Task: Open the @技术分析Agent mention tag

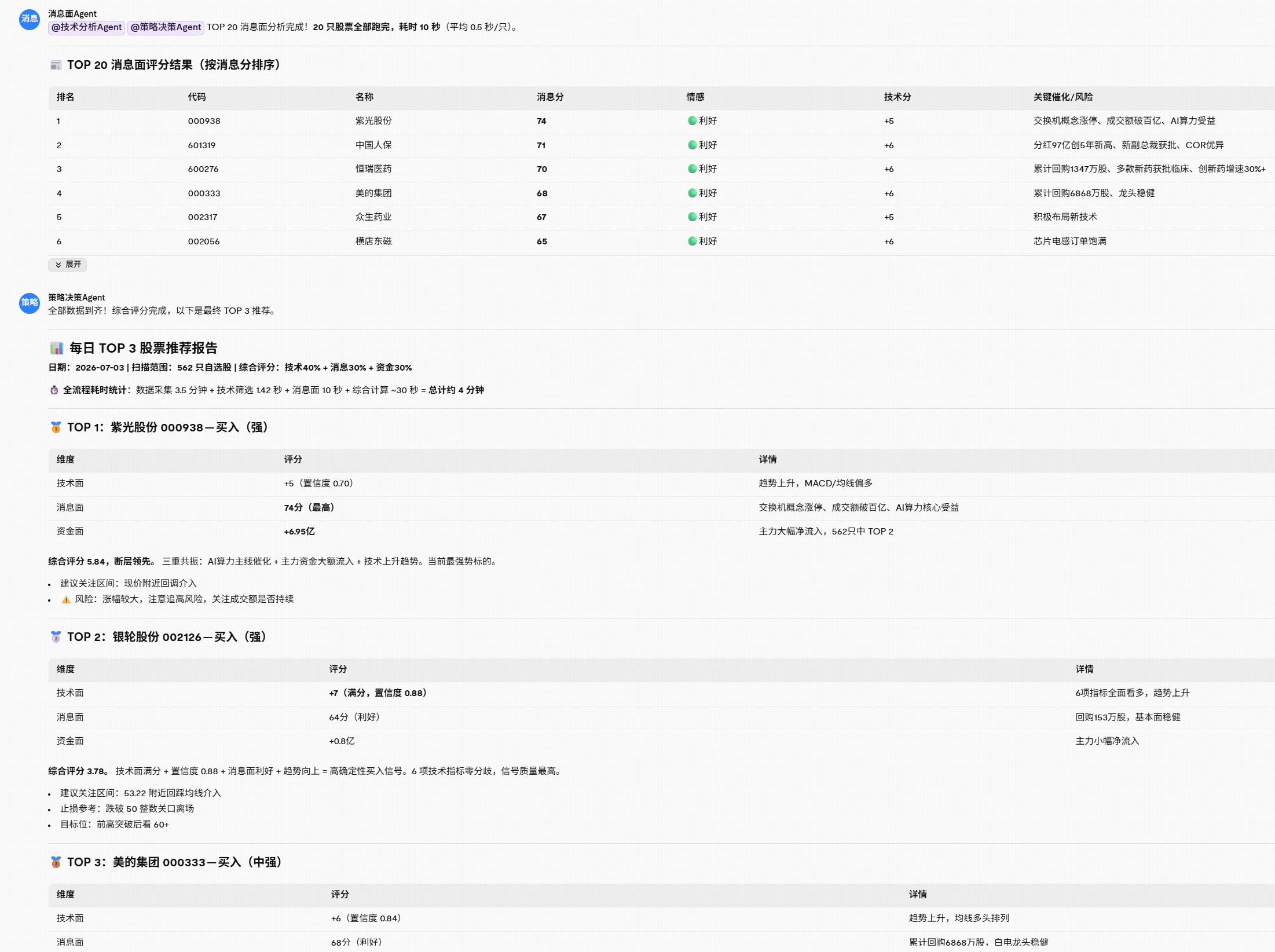Action: coord(86,27)
